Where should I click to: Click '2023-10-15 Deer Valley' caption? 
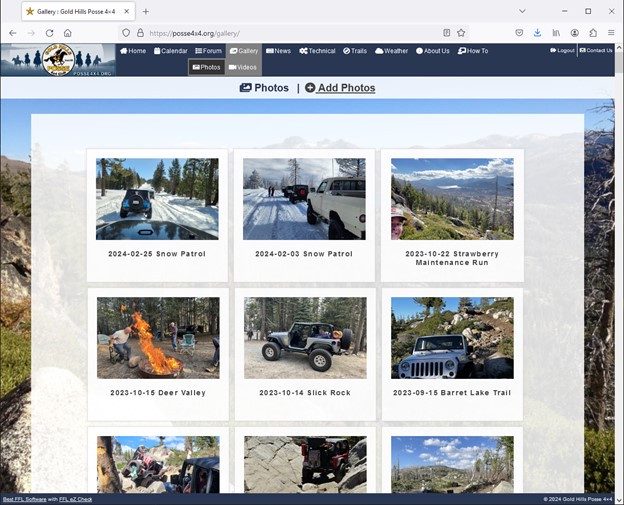[x=158, y=393]
